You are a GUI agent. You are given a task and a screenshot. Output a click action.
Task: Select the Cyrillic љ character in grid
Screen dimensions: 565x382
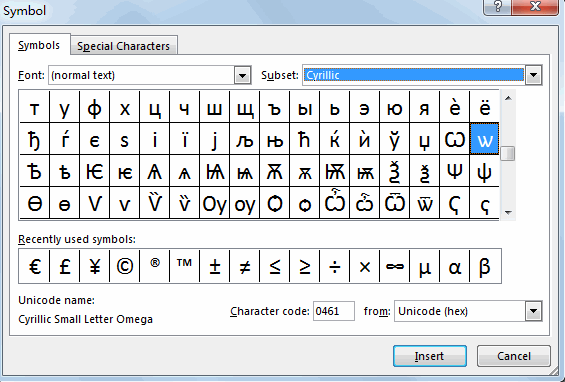245,139
